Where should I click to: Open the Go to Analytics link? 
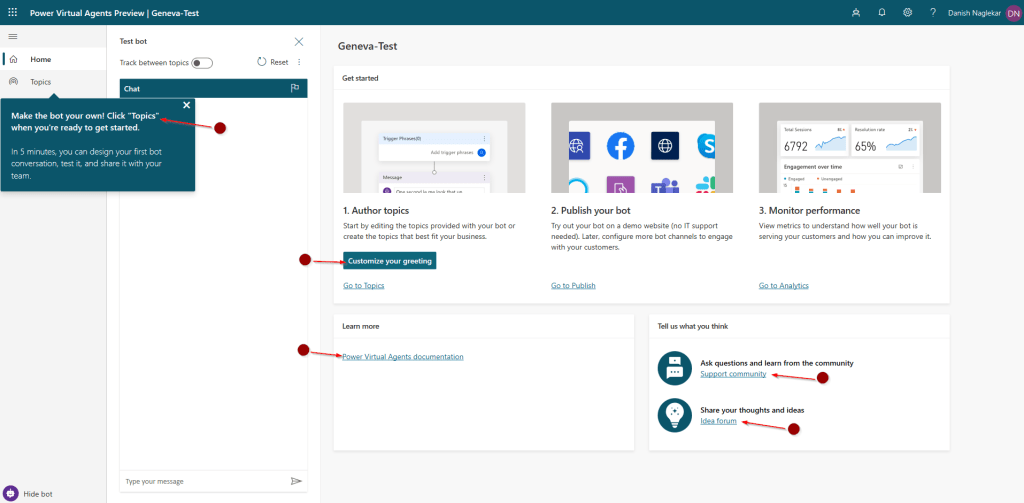coord(783,286)
